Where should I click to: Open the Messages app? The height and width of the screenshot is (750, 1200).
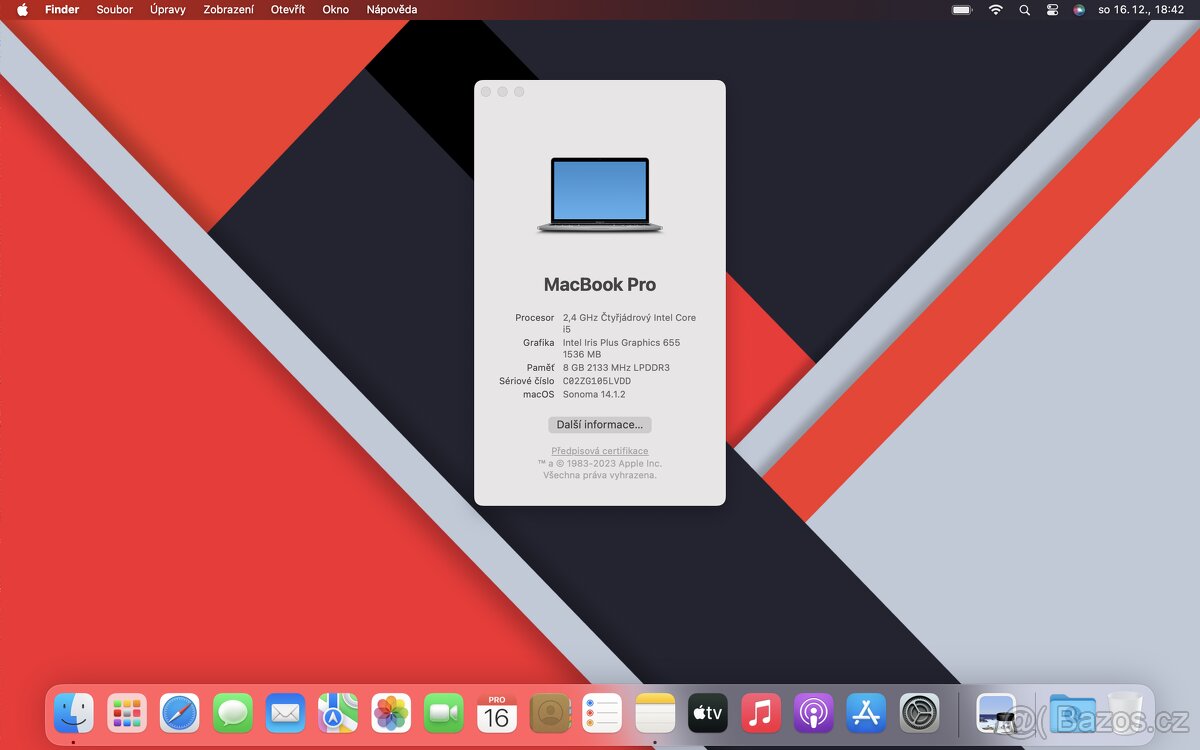(x=232, y=713)
